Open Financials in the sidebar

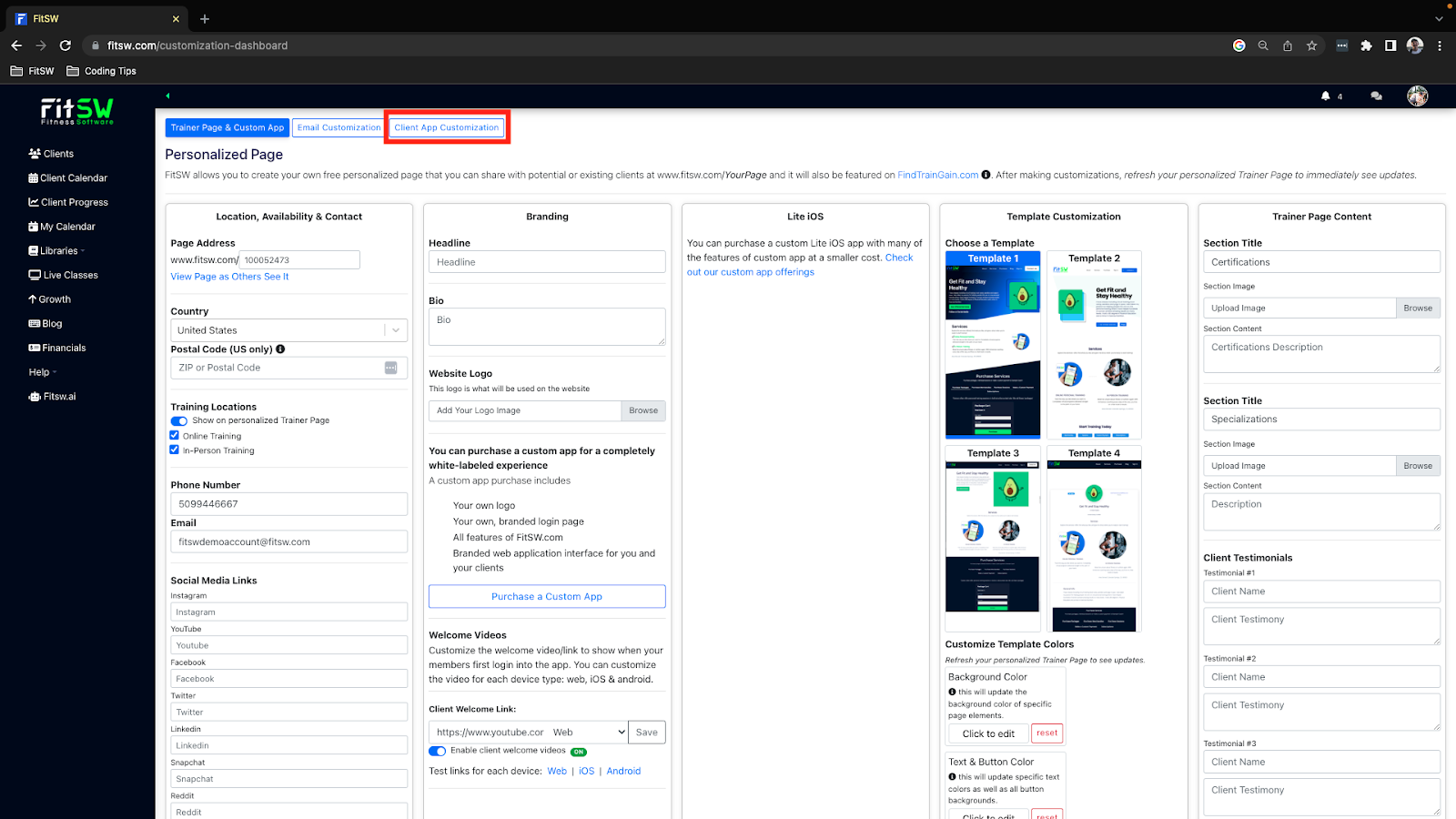click(57, 348)
